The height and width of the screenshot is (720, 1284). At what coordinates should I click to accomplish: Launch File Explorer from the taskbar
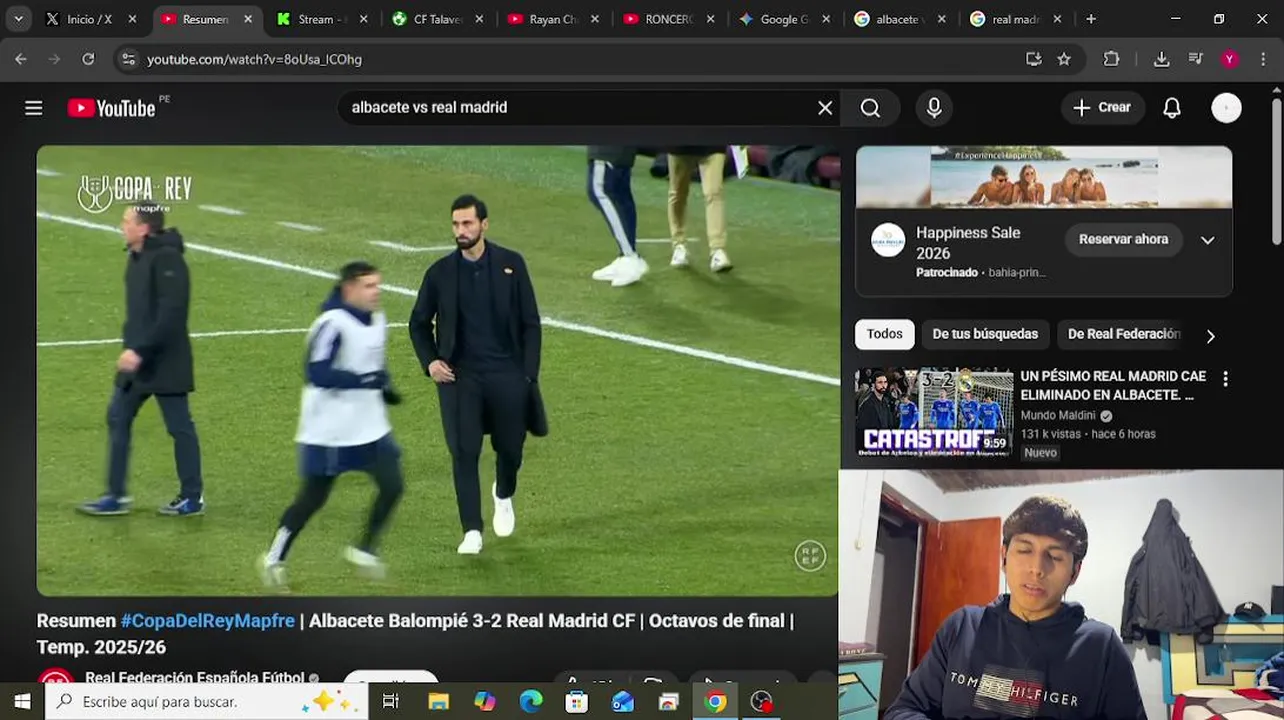(x=438, y=702)
